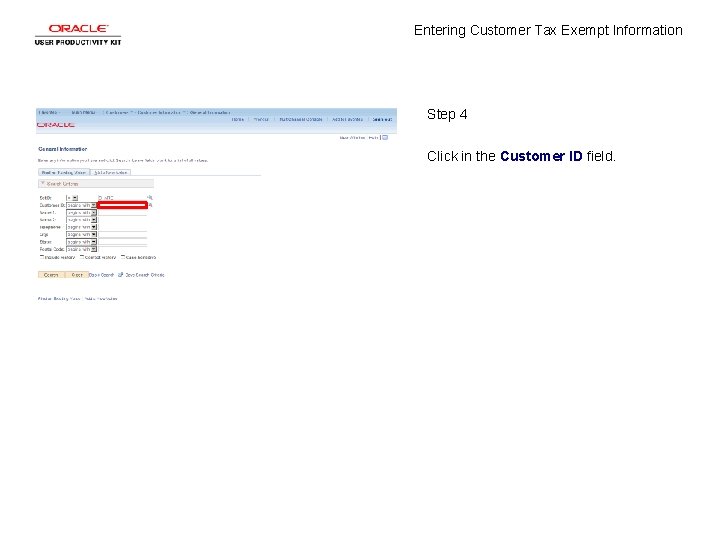Viewport: 720px width, 540px height.
Task: Open the Basic Search link
Action: pyautogui.click(x=101, y=275)
